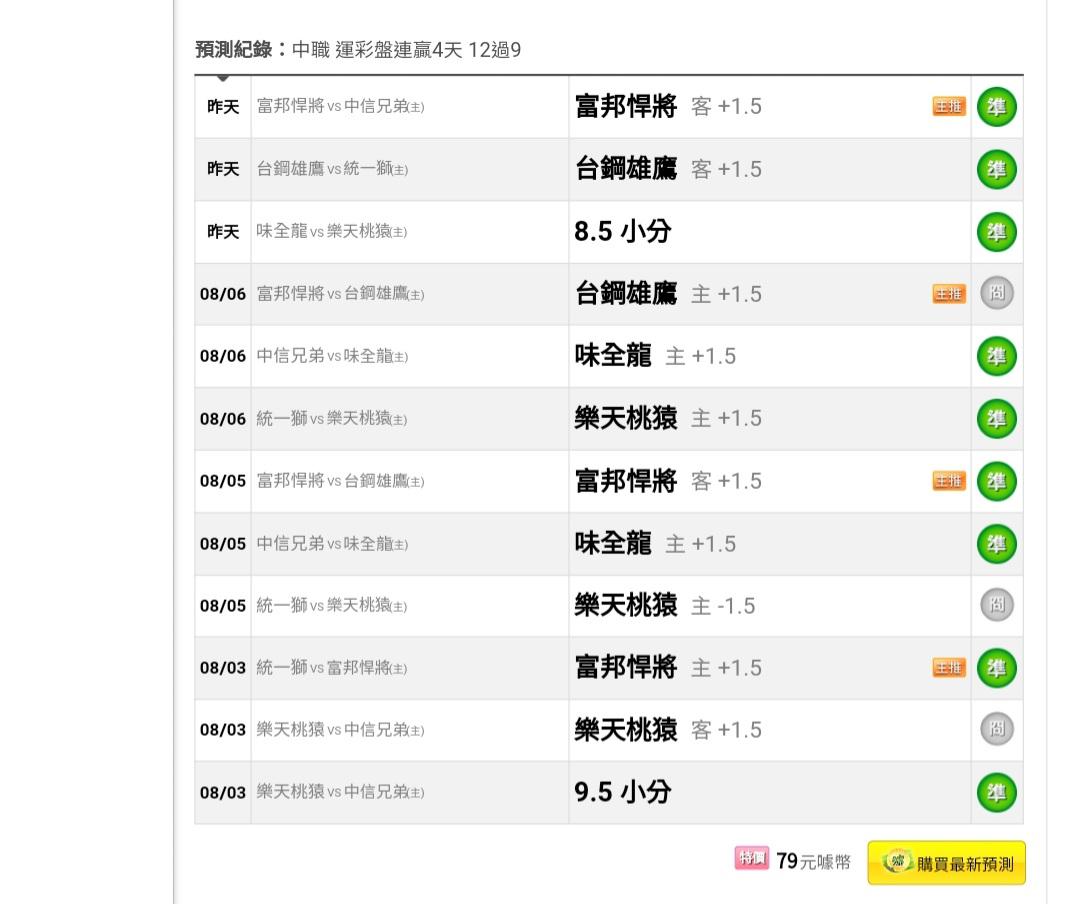Screen dimensions: 1080x904
Task: Click the 樂天桃猿 客 +1.5 prediction
Action: pos(668,730)
